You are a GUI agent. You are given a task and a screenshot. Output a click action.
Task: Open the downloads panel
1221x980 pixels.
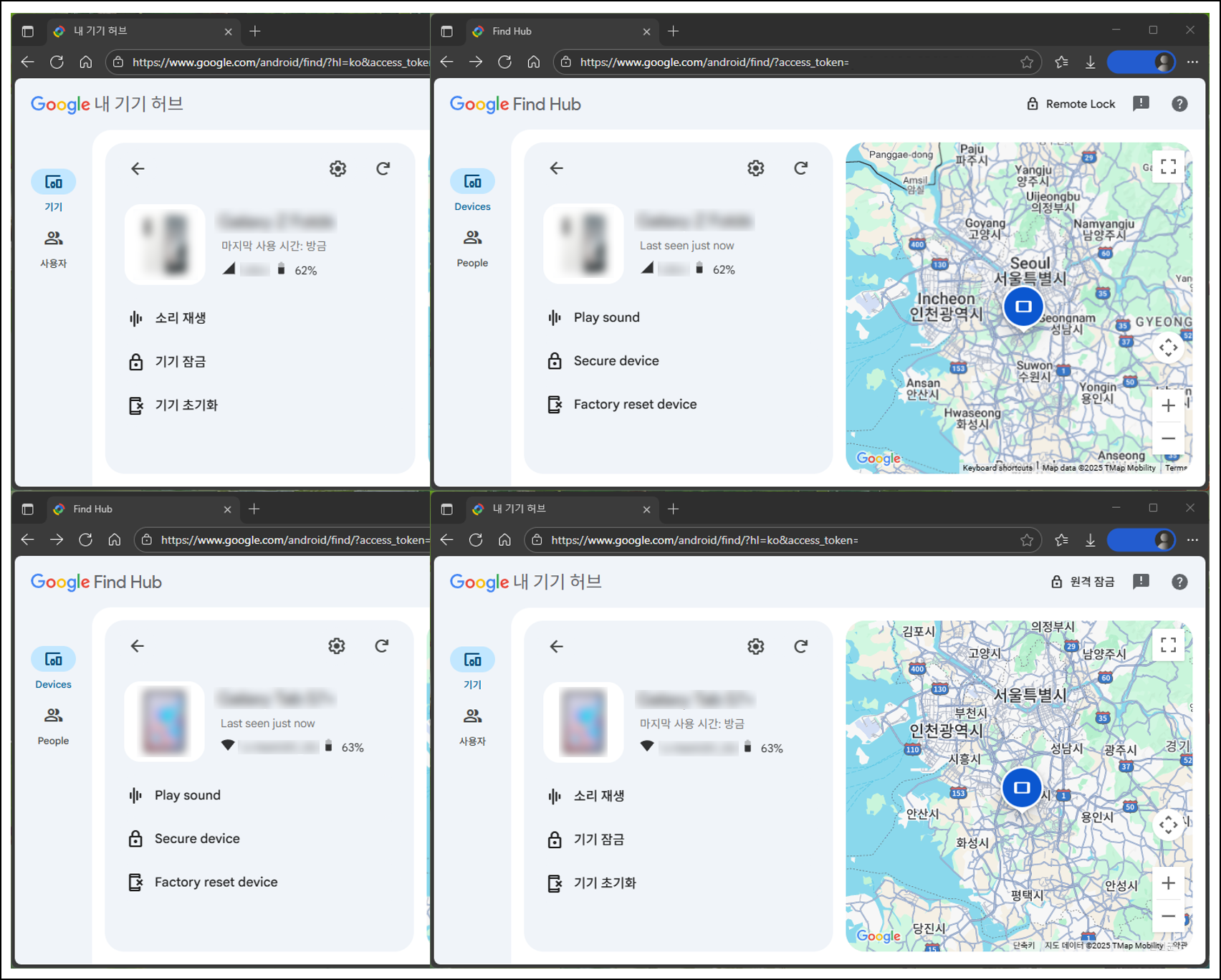pos(1091,62)
